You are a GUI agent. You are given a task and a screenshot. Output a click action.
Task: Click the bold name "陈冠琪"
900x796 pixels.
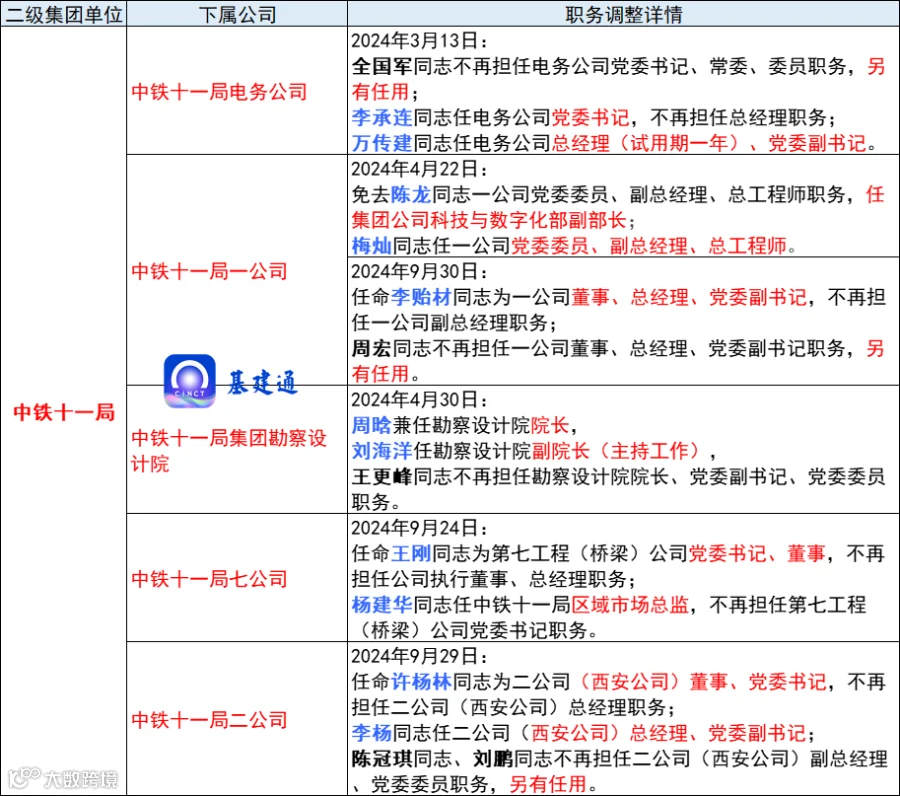pos(382,759)
